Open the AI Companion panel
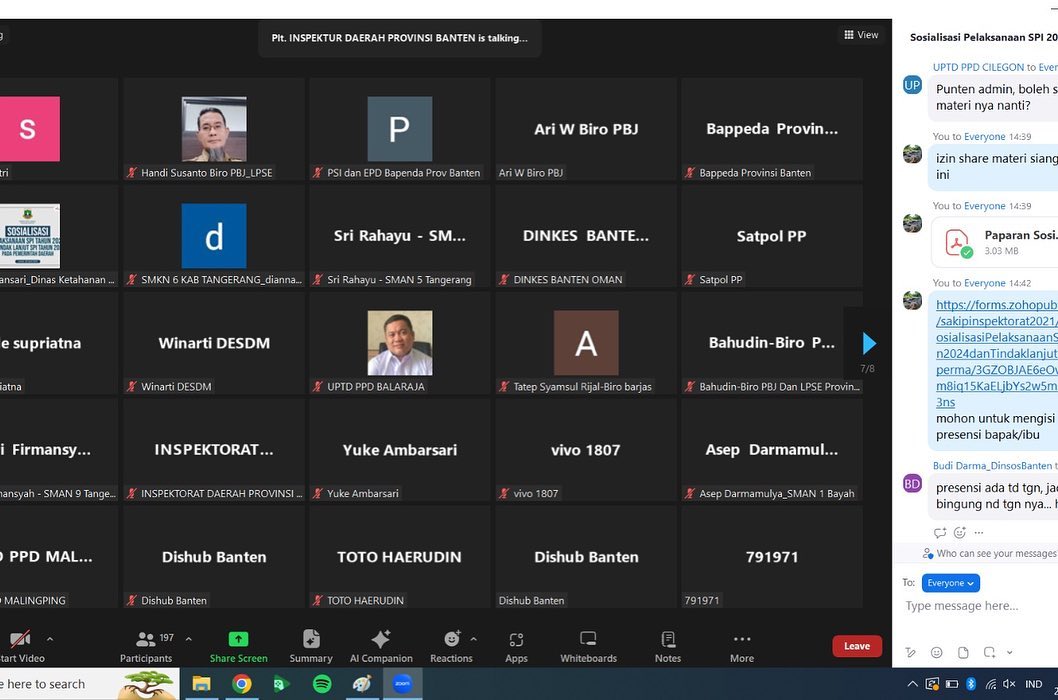This screenshot has width=1058, height=700. 380,646
